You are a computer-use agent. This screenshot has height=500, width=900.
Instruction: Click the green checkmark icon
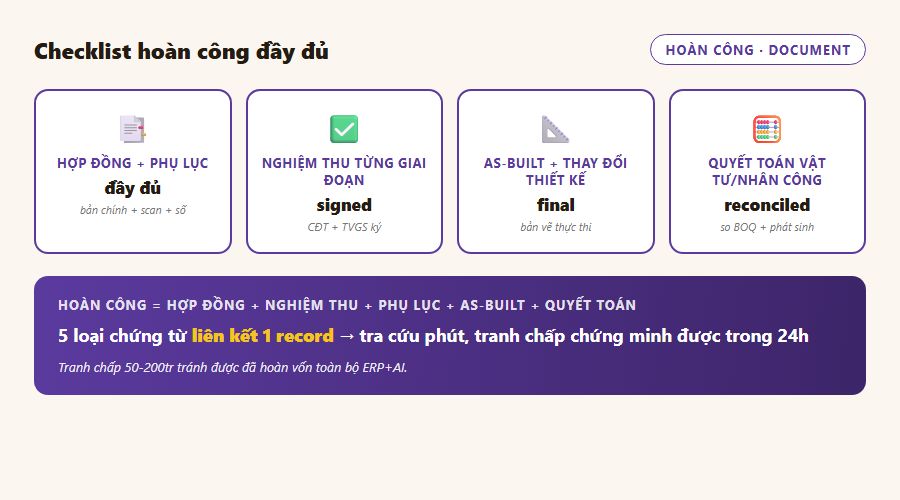pyautogui.click(x=344, y=129)
